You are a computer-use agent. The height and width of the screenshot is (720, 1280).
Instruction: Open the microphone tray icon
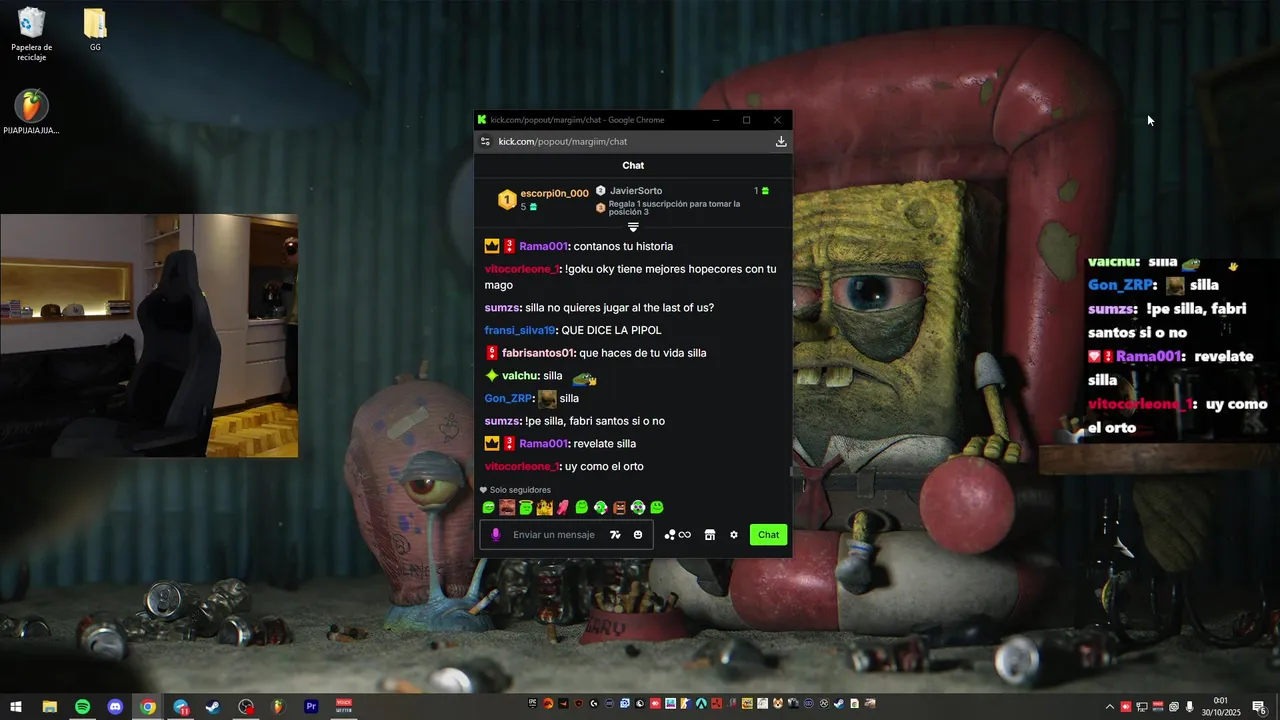pos(1190,706)
